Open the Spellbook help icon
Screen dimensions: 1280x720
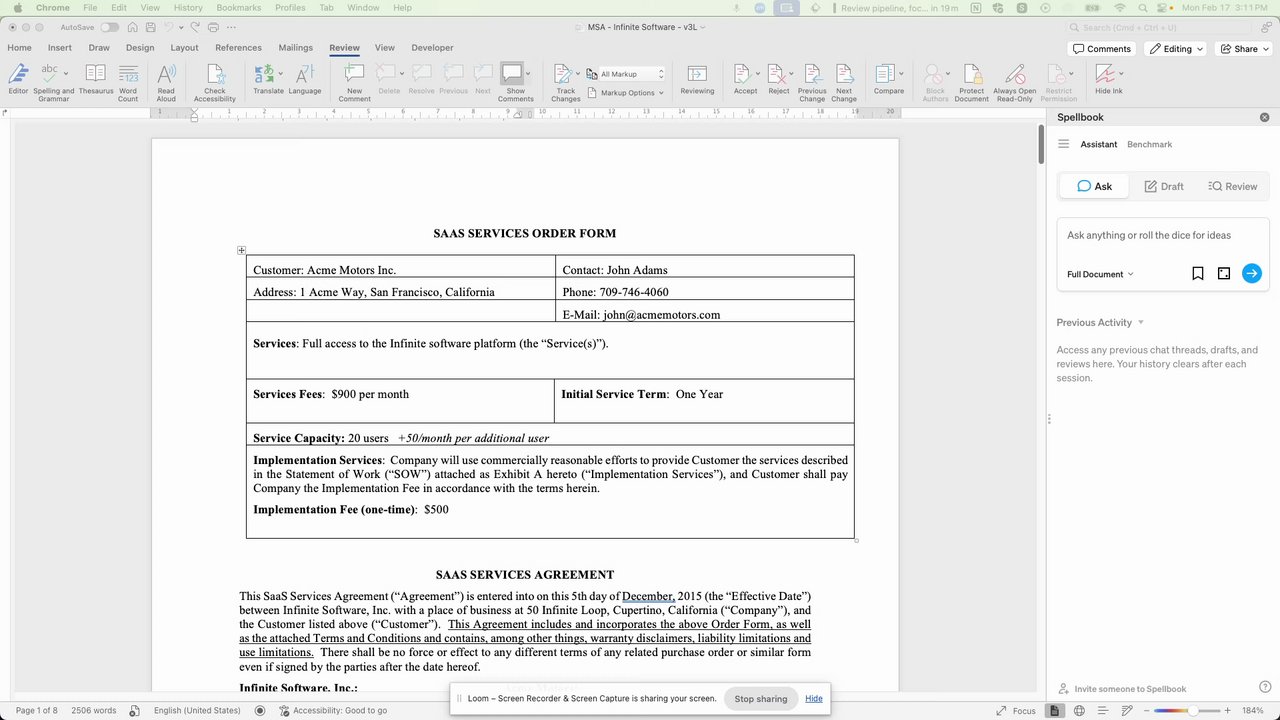click(1265, 687)
